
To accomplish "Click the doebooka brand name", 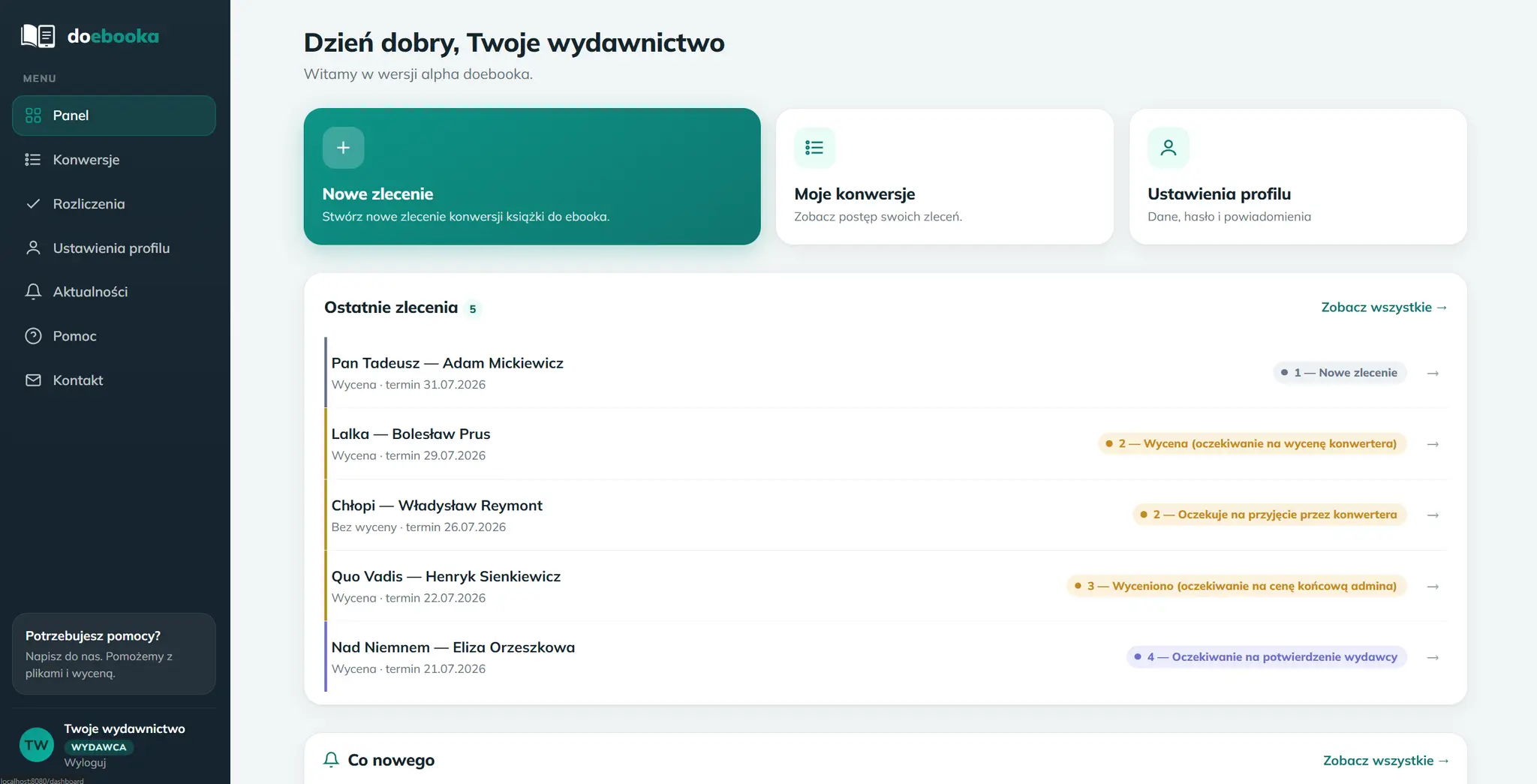I will (113, 36).
